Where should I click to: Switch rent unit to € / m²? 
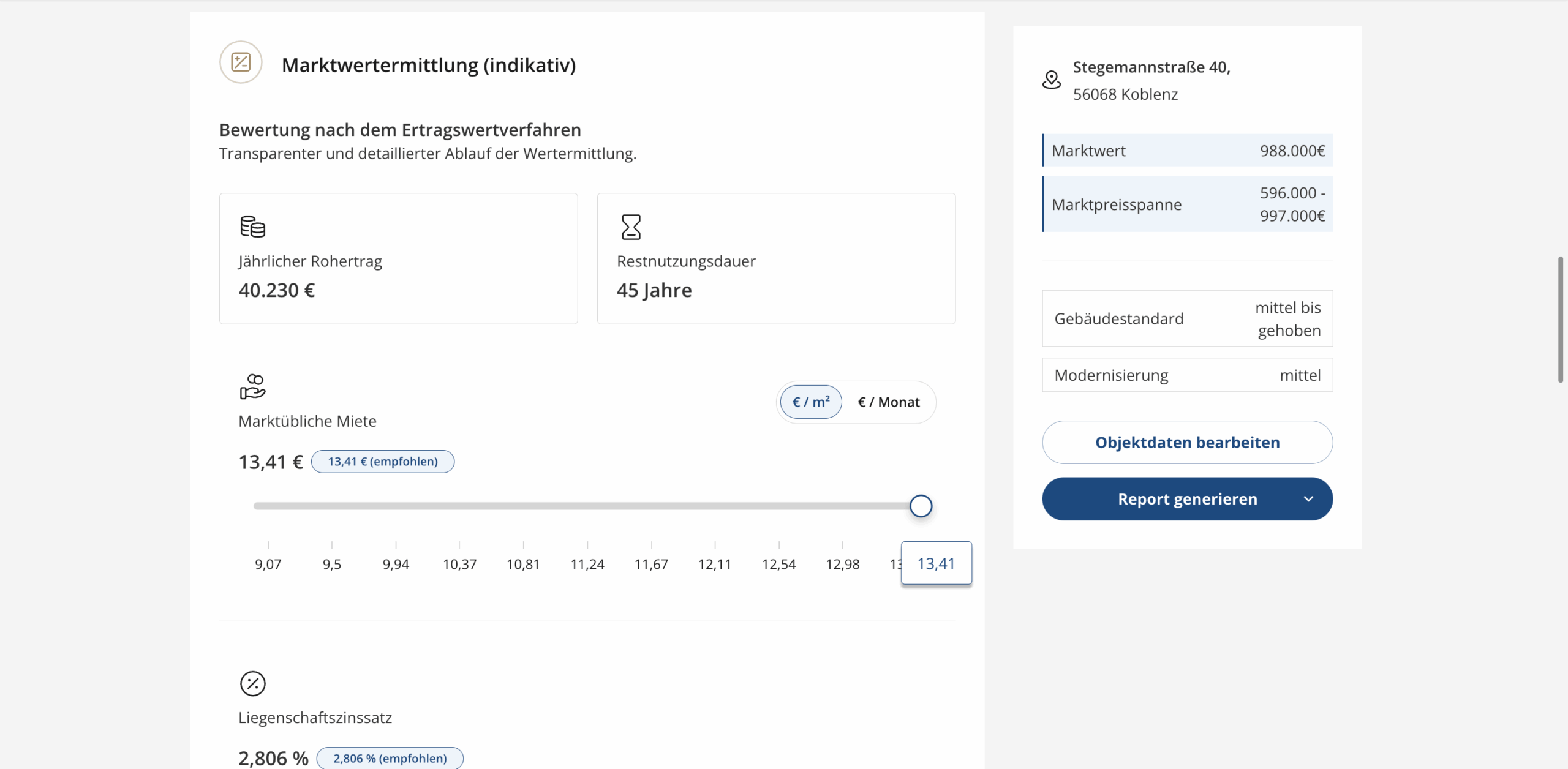point(811,402)
